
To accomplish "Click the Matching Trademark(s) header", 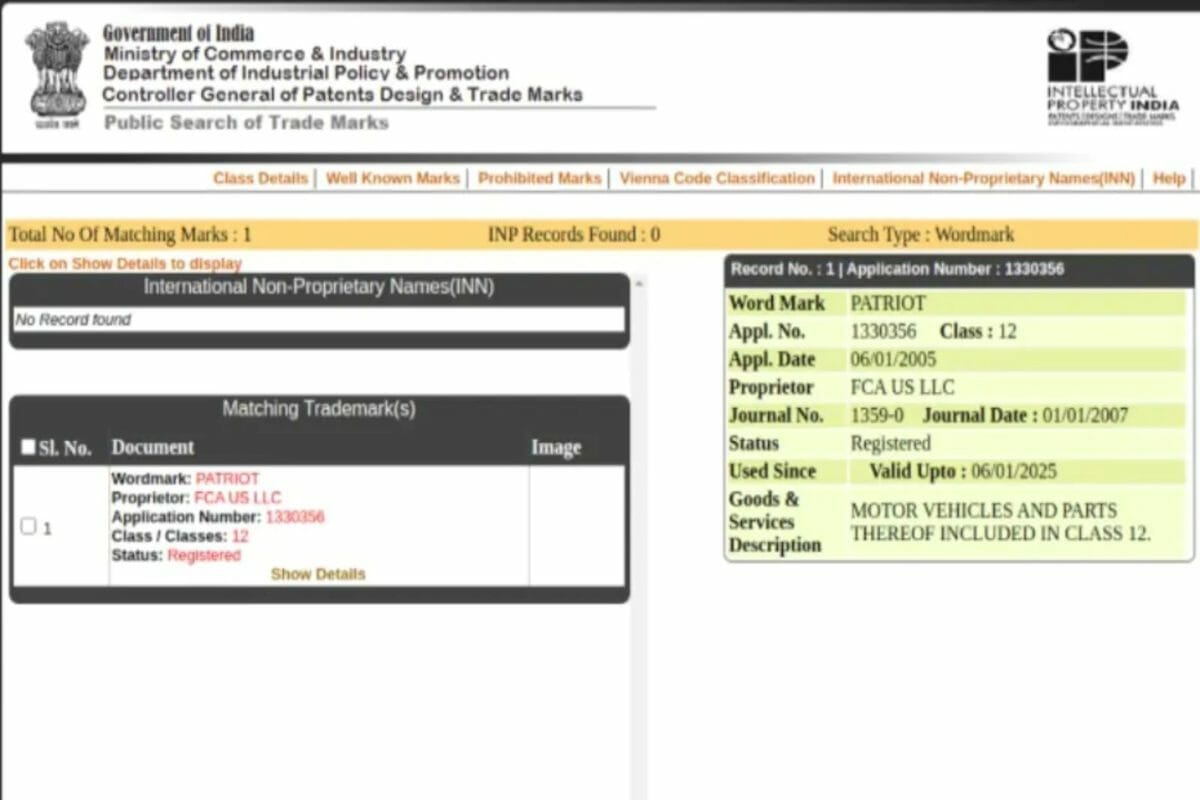I will (319, 409).
